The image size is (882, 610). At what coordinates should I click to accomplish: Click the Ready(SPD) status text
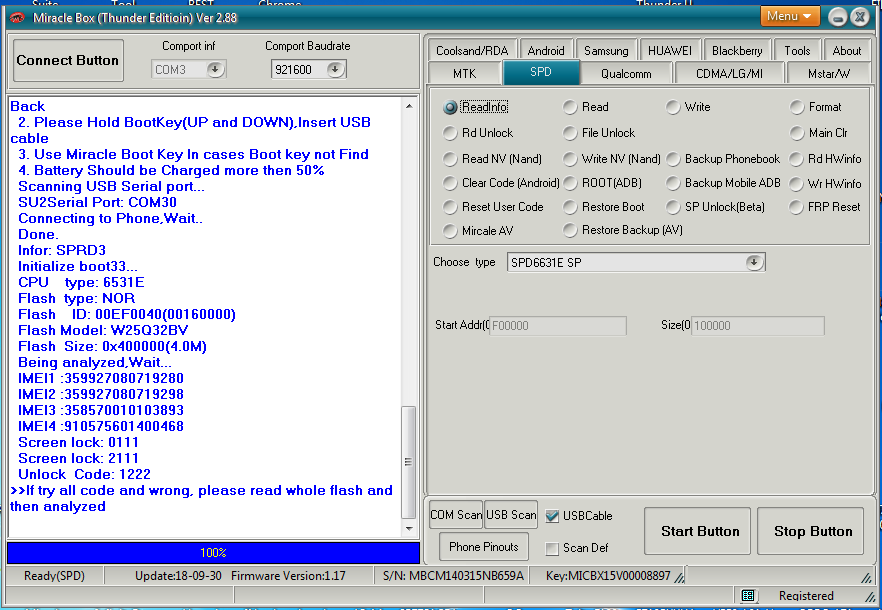(x=54, y=576)
